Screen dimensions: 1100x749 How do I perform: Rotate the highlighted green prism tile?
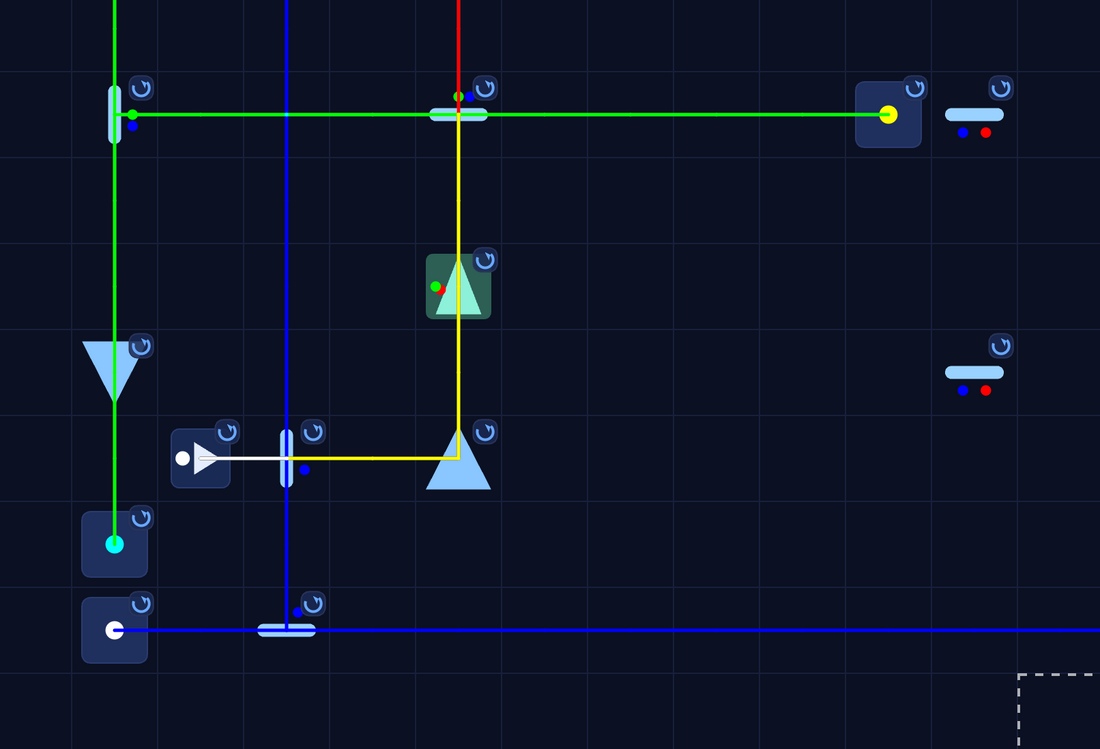click(x=485, y=261)
